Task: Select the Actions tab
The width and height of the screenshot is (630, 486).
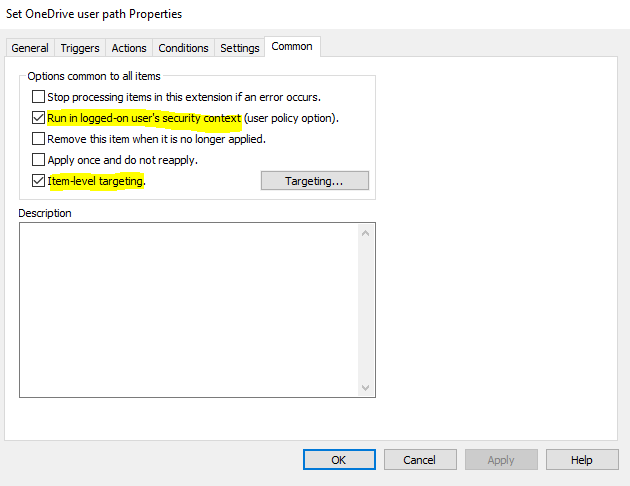Action: (129, 48)
